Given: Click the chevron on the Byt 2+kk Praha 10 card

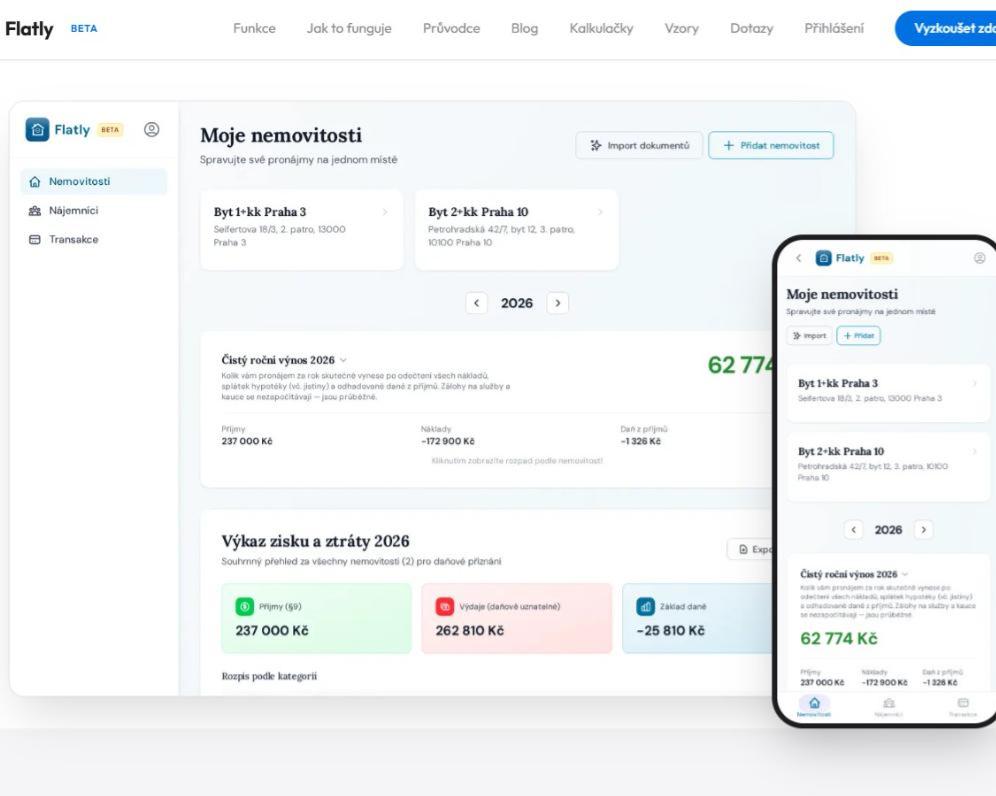Looking at the screenshot, I should (600, 212).
